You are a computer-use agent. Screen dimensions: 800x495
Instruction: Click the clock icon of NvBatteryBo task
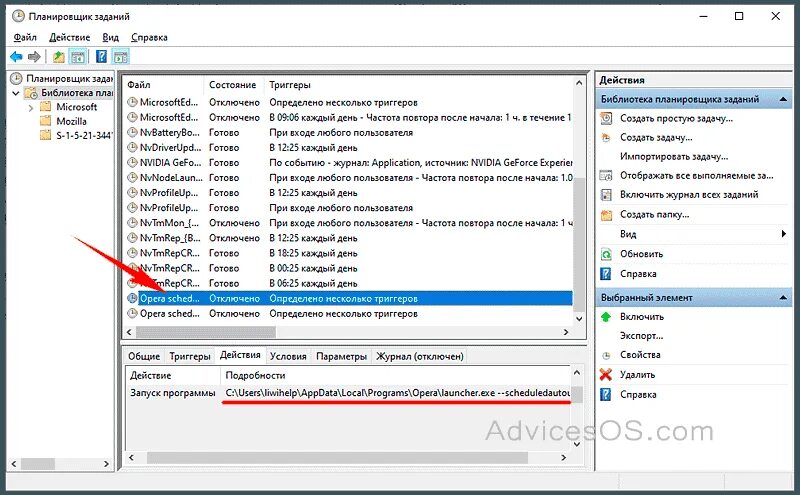click(132, 133)
